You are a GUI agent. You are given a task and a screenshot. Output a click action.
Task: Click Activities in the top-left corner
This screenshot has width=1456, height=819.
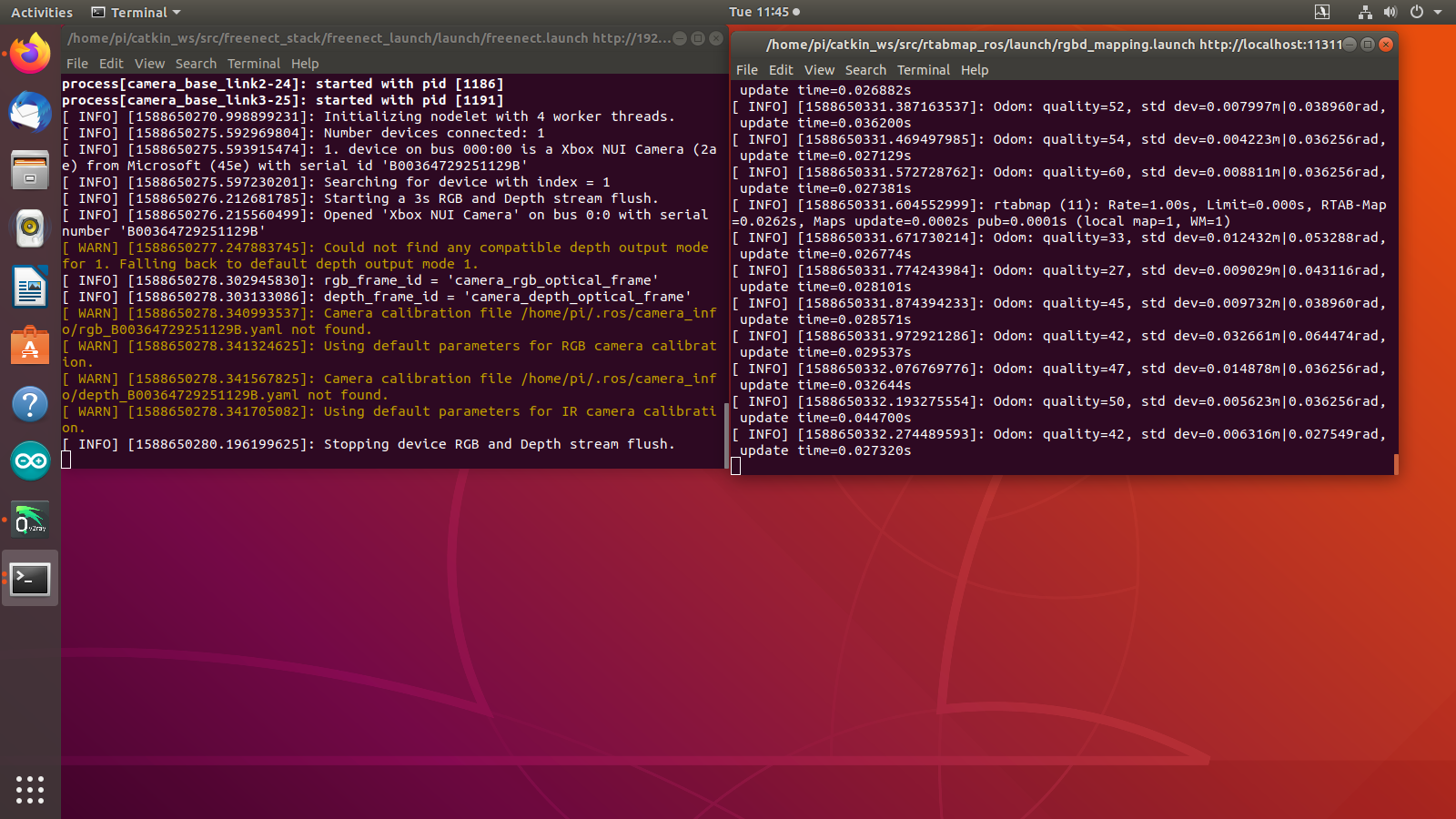(41, 12)
